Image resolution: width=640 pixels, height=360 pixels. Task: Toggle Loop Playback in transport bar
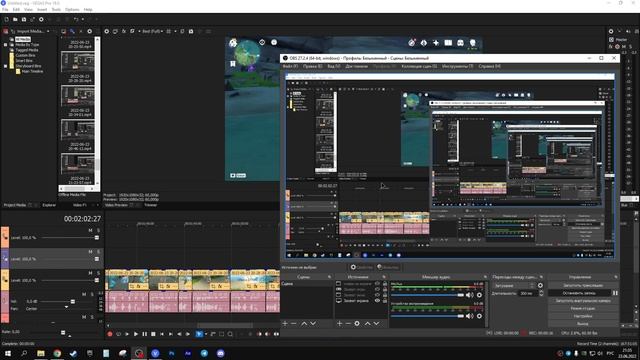(x=118, y=334)
